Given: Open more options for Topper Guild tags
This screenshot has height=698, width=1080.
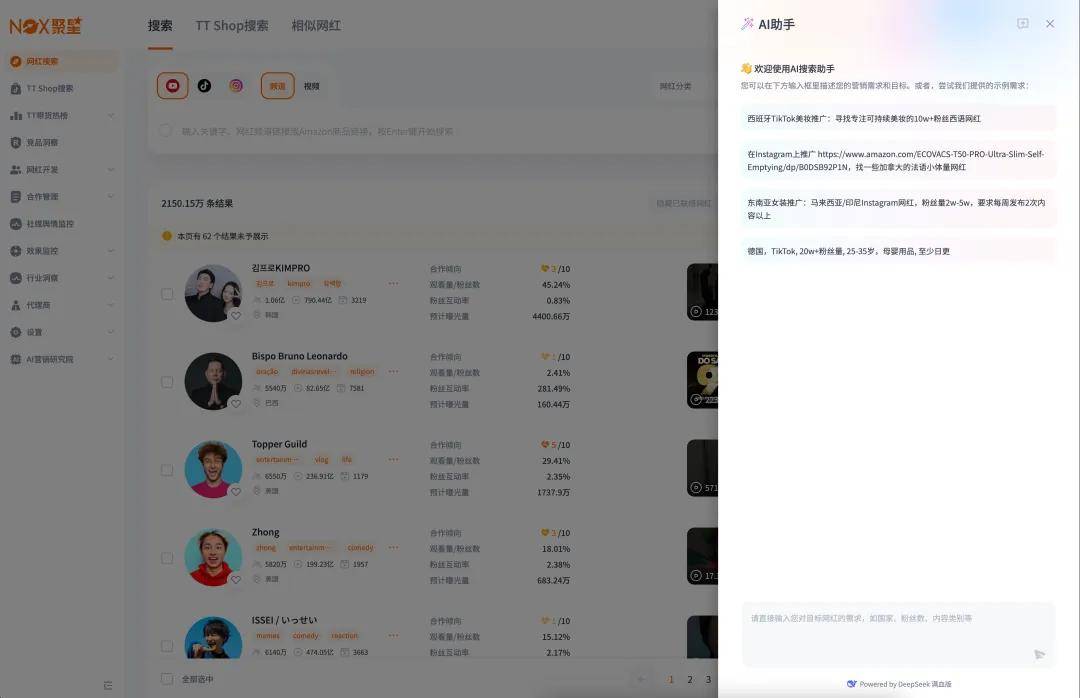Looking at the screenshot, I should (393, 459).
